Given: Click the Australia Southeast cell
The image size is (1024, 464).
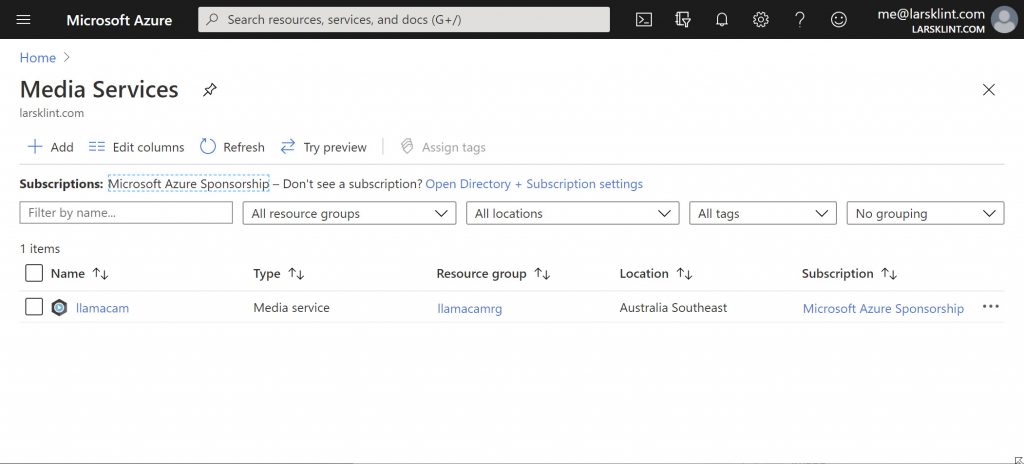Looking at the screenshot, I should pos(673,307).
